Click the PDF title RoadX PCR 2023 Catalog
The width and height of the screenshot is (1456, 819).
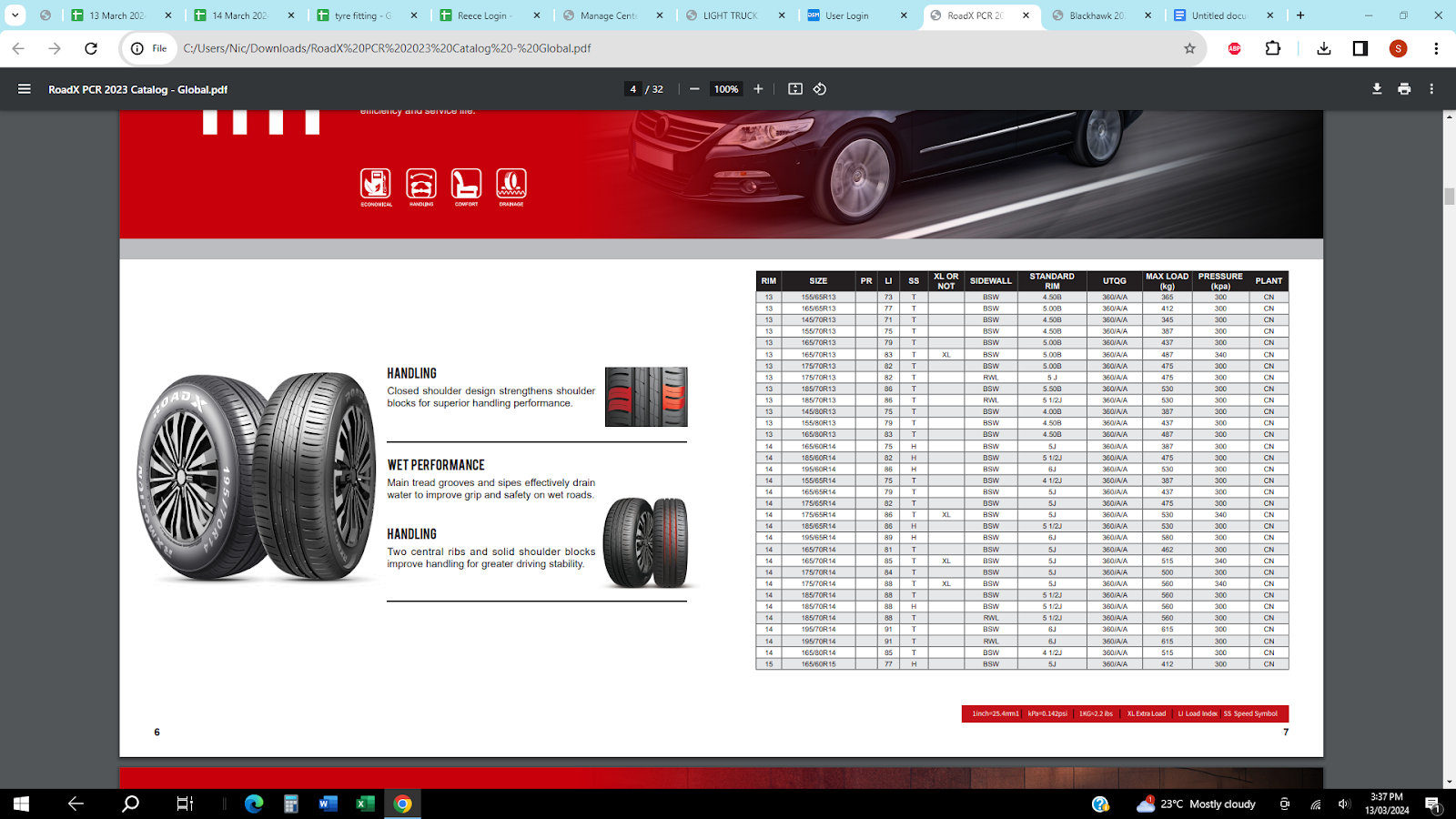tap(137, 89)
